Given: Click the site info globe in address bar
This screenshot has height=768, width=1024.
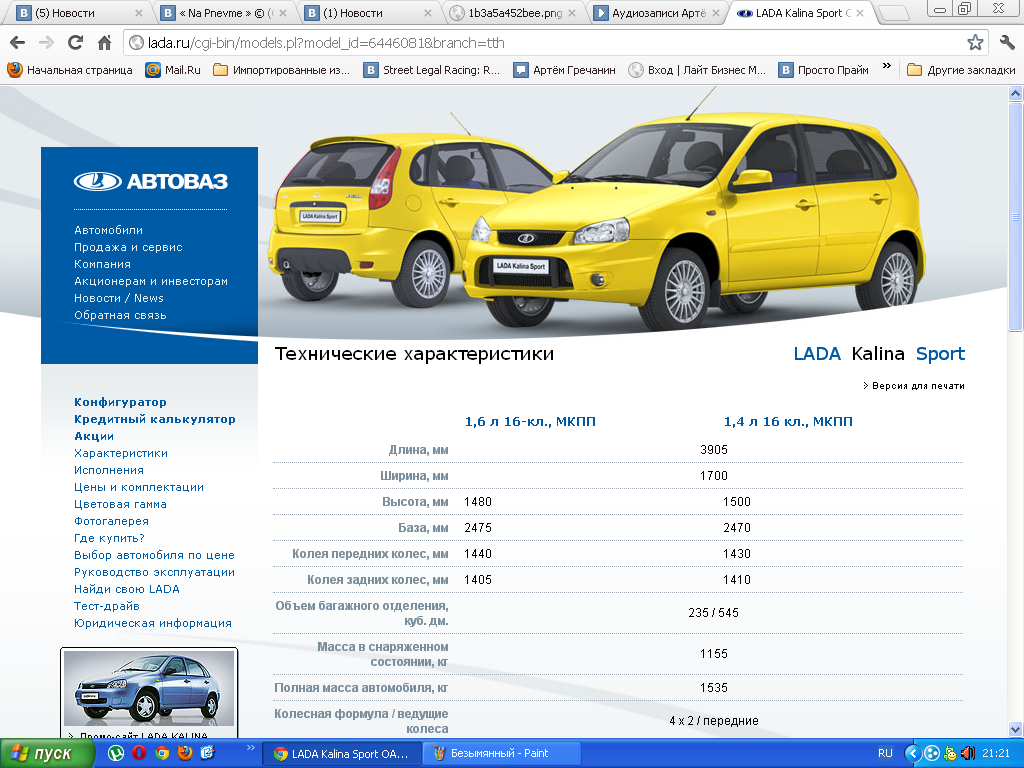Looking at the screenshot, I should (x=136, y=43).
